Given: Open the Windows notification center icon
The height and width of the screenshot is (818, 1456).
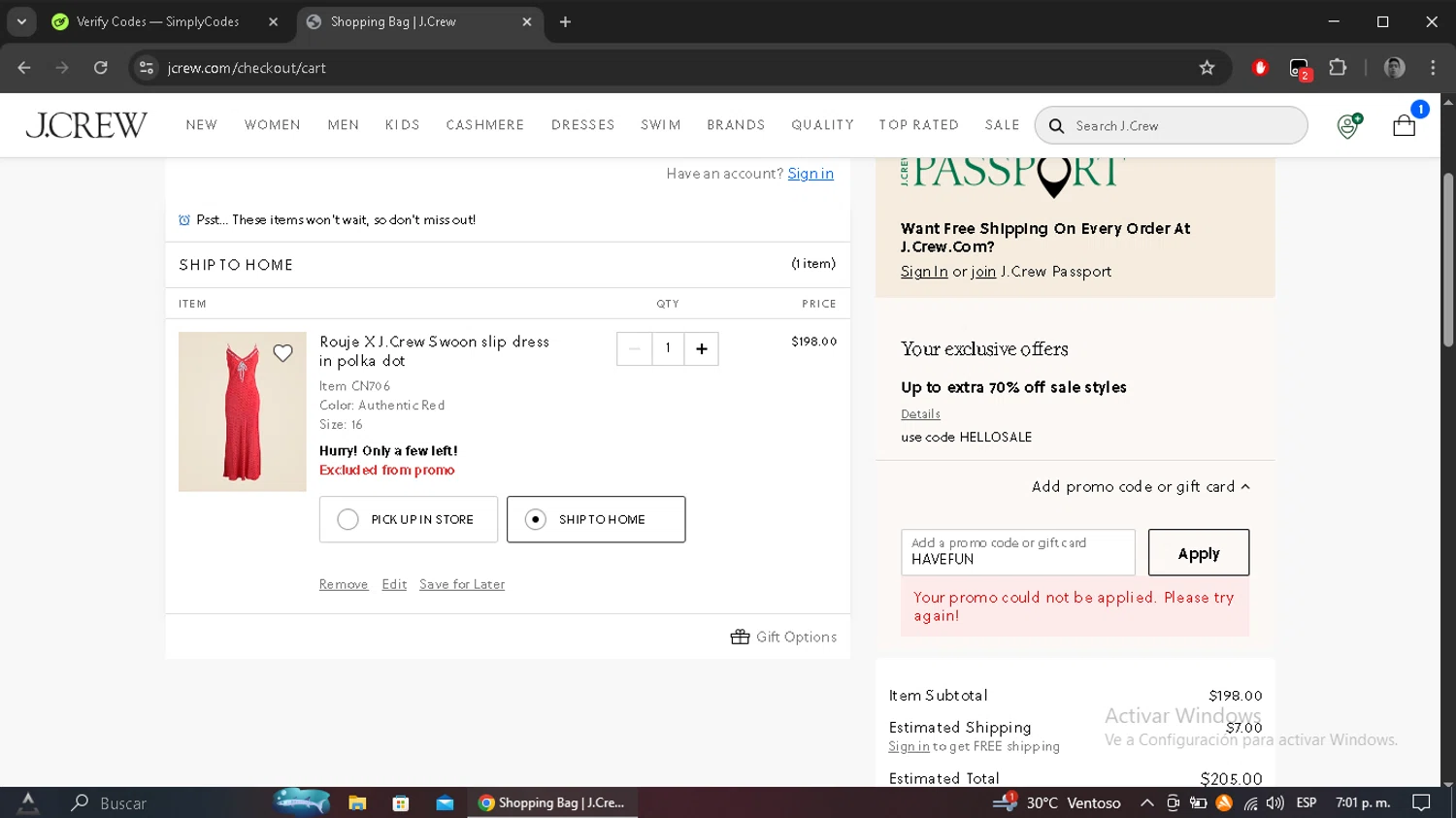Looking at the screenshot, I should [x=1421, y=802].
